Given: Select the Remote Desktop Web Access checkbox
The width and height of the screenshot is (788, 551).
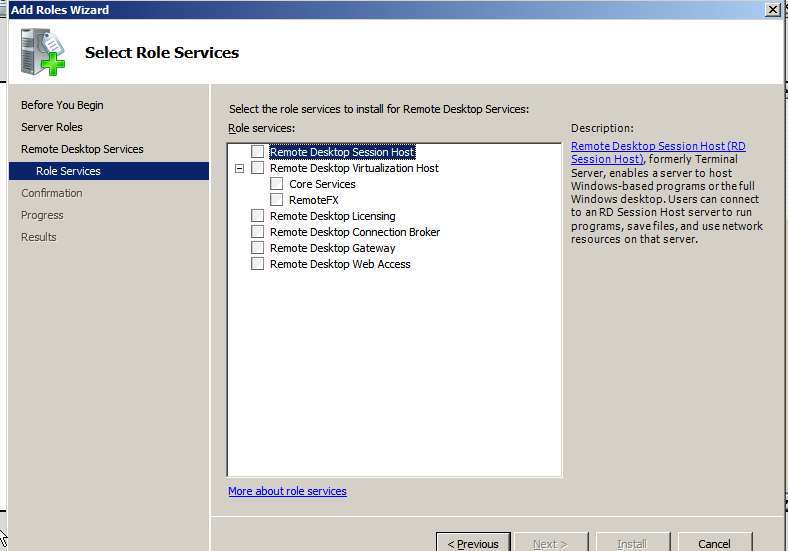Looking at the screenshot, I should 257,264.
